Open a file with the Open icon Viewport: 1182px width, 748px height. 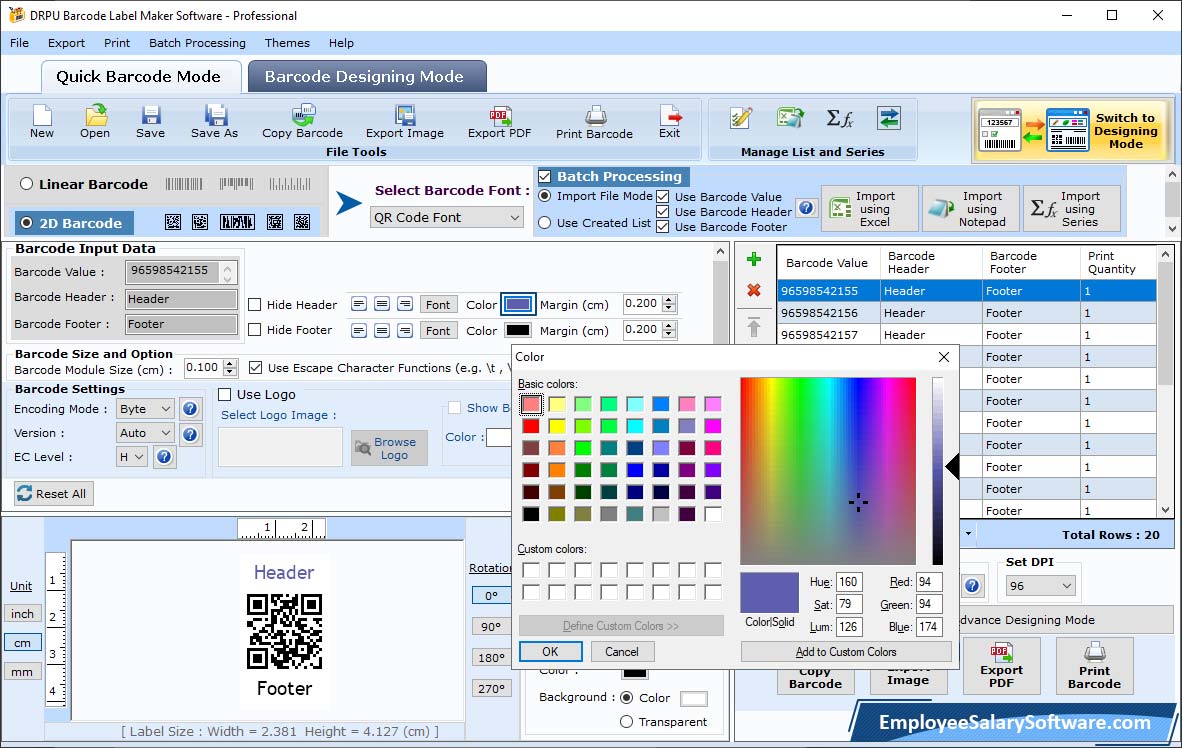click(95, 122)
